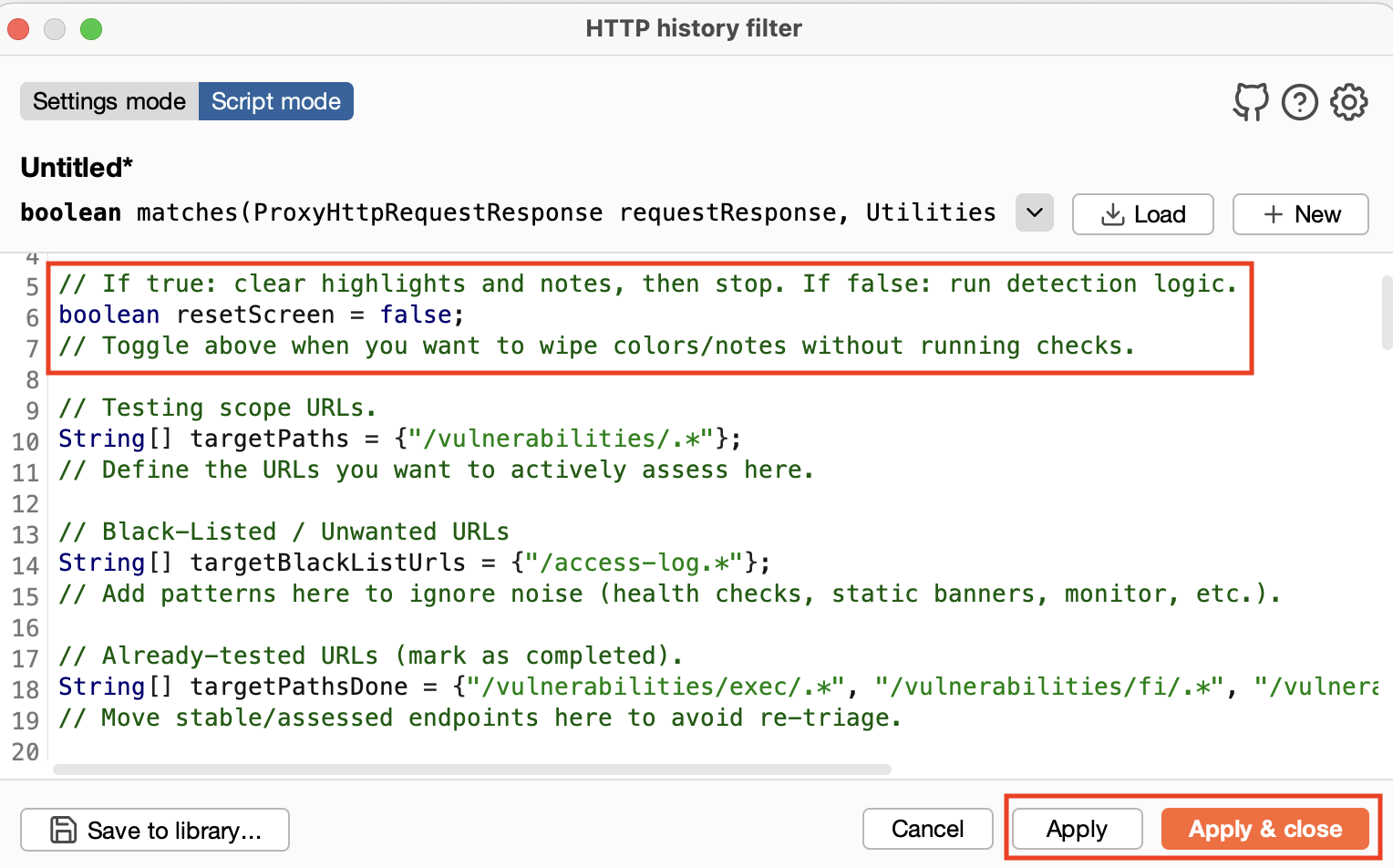Open the help question mark icon
Screen dimensions: 1393x868
(1300, 102)
